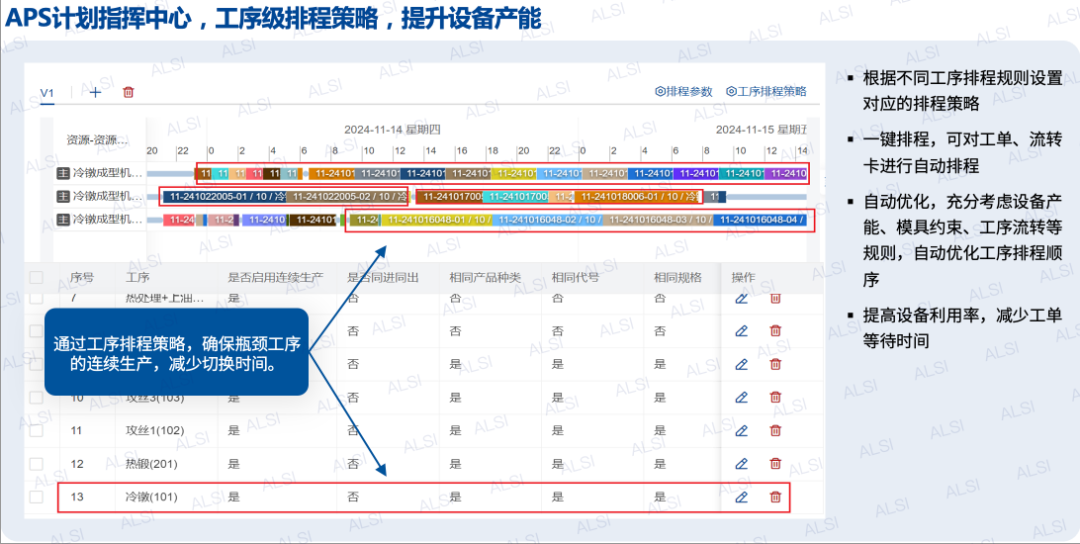Click the plus icon to add a version

point(95,92)
